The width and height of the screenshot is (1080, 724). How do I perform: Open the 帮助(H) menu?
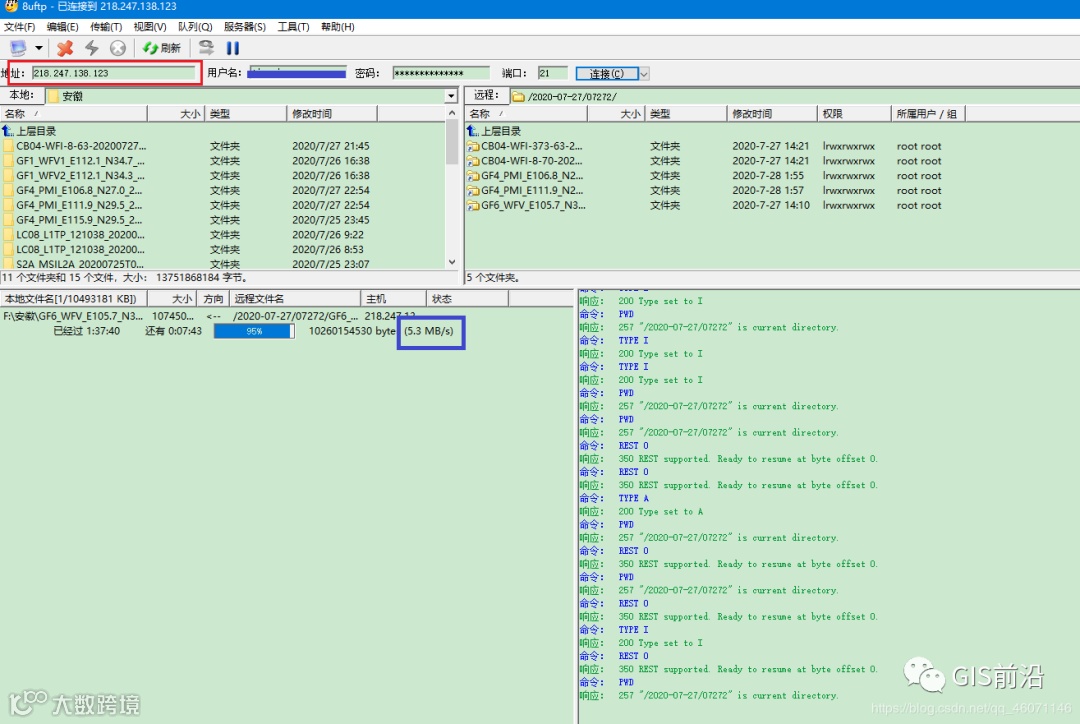point(338,26)
